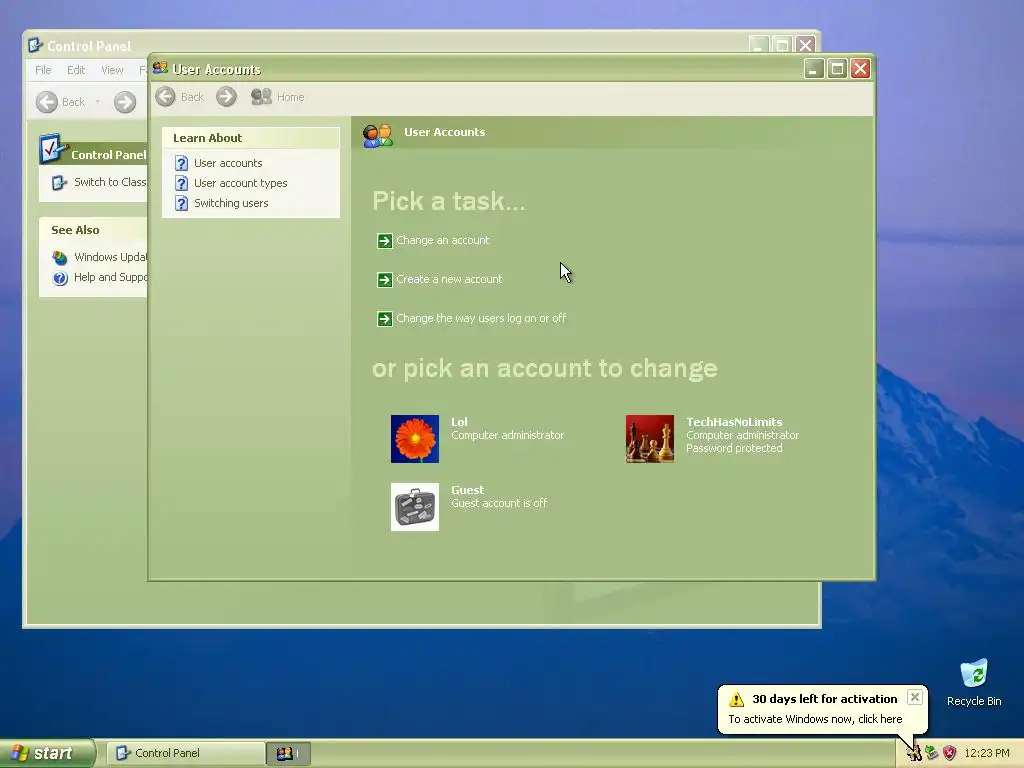
Task: Switch to User Accounts taskbar button
Action: click(288, 754)
